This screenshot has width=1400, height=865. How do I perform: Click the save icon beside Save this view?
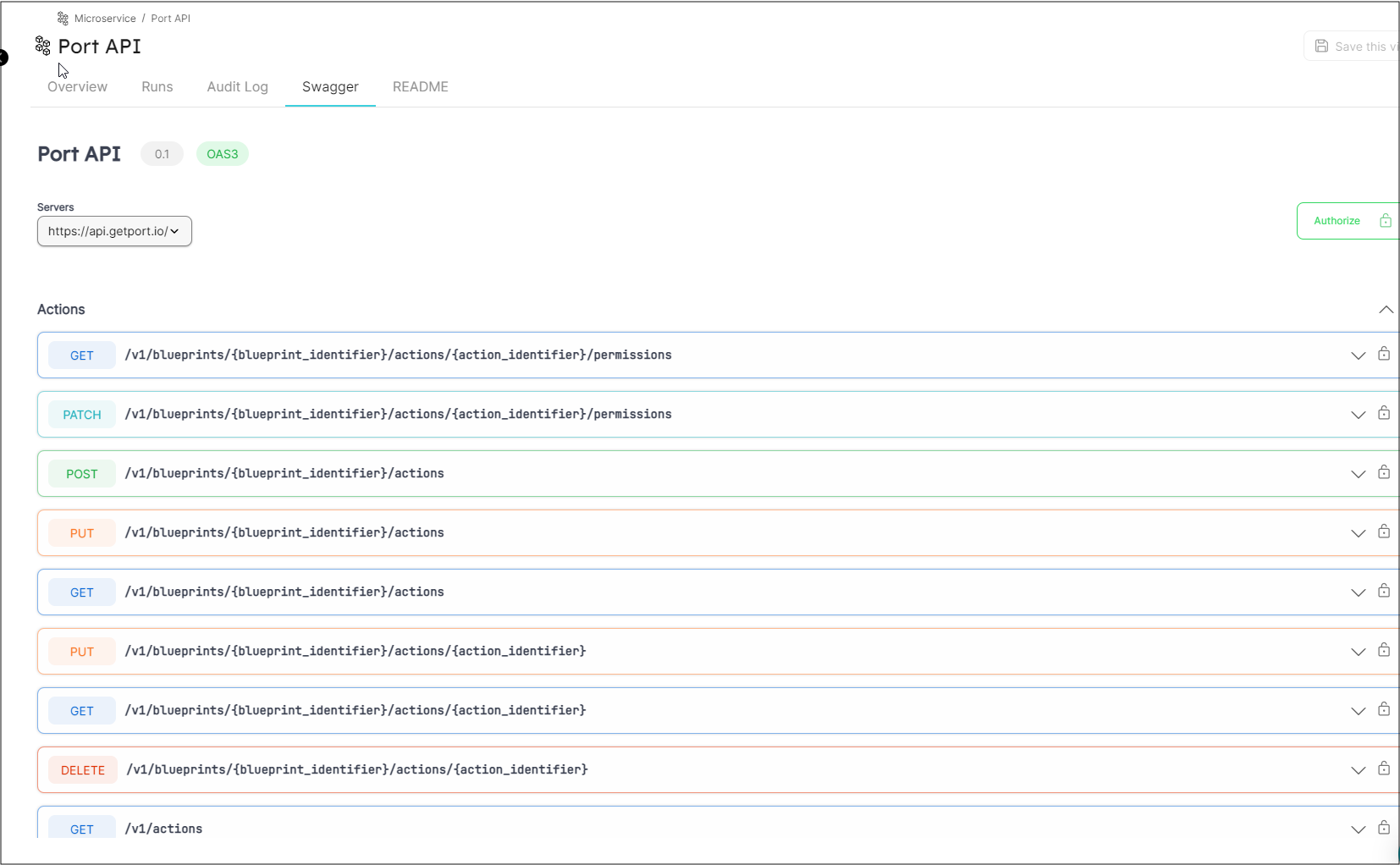click(1322, 46)
